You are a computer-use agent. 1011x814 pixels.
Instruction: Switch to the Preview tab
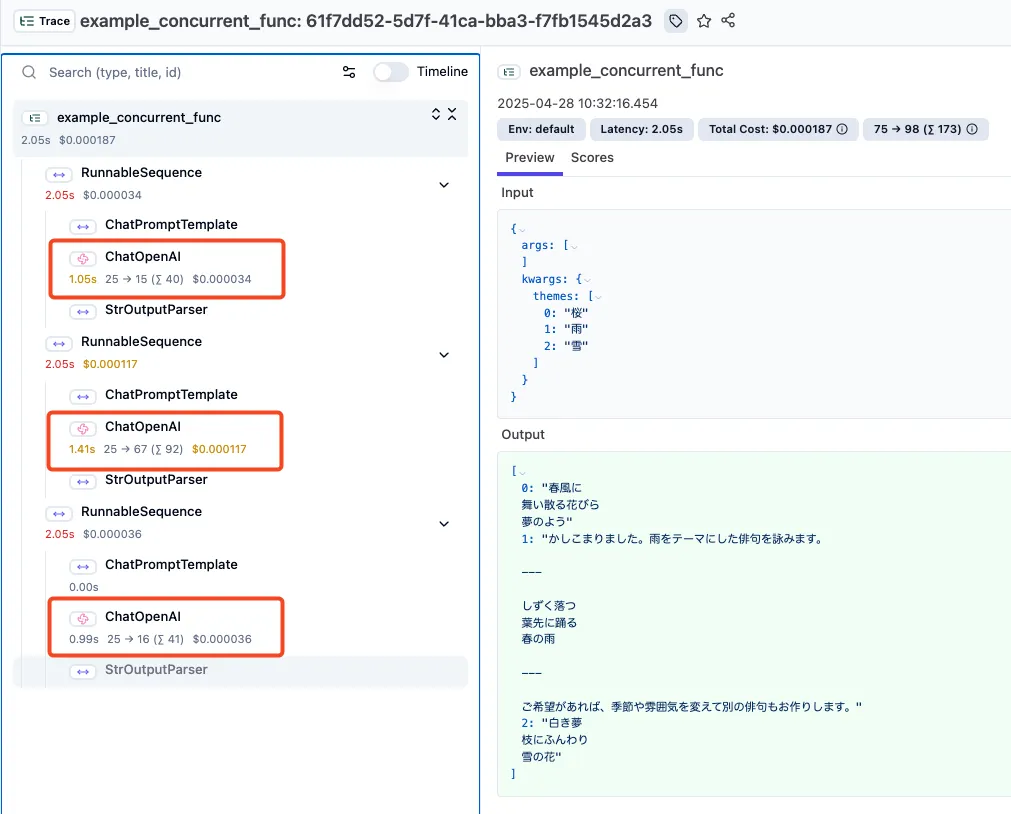coord(529,158)
